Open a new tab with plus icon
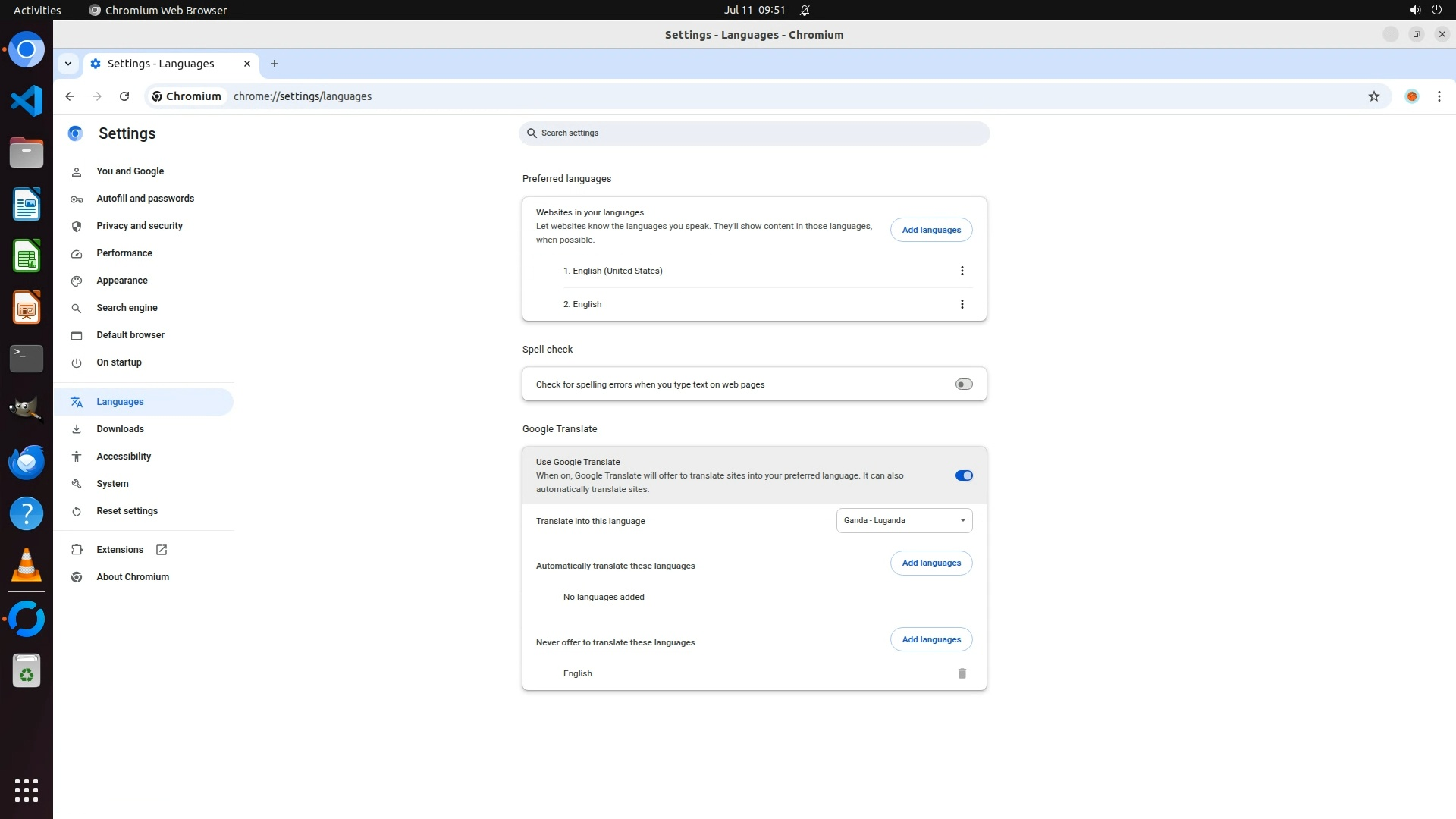The width and height of the screenshot is (1456, 819). point(275,64)
